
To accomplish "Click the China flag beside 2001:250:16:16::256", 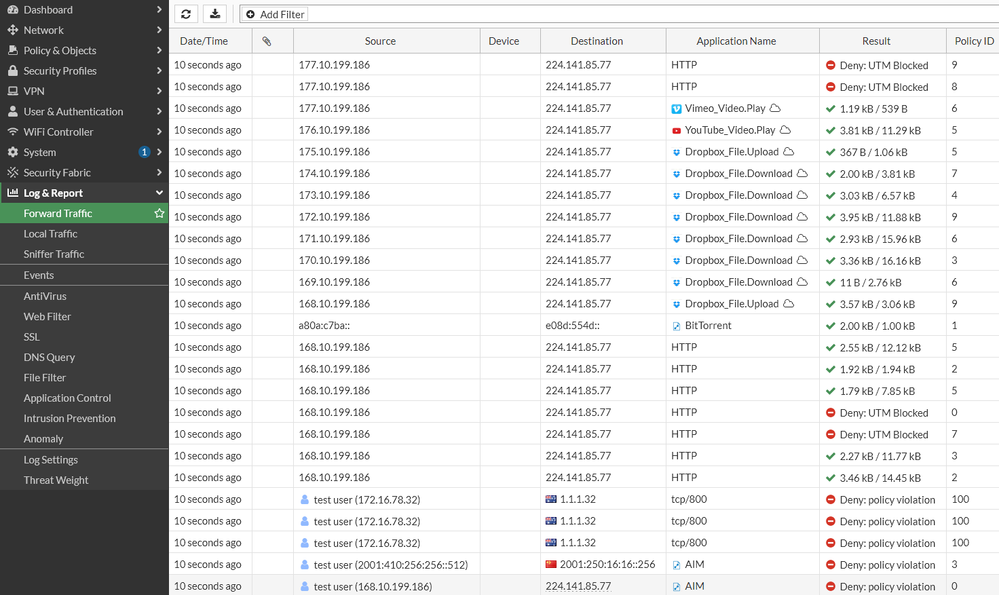I will 551,564.
